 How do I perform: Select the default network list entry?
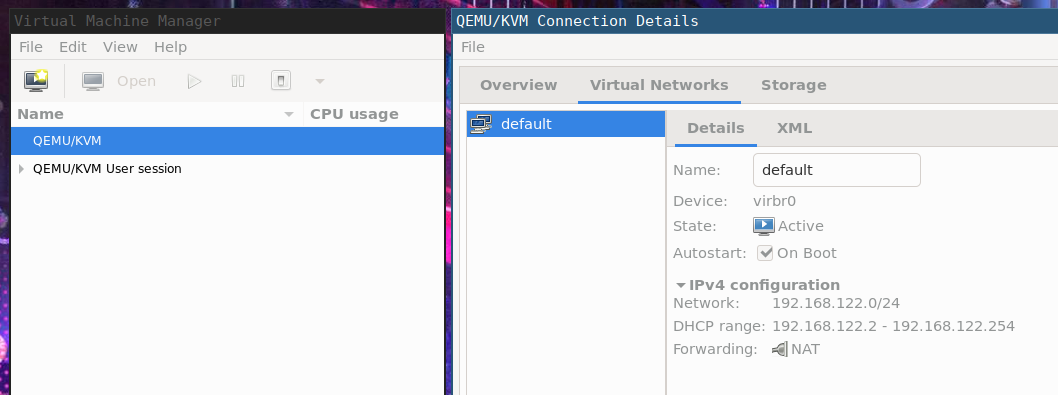[566, 124]
